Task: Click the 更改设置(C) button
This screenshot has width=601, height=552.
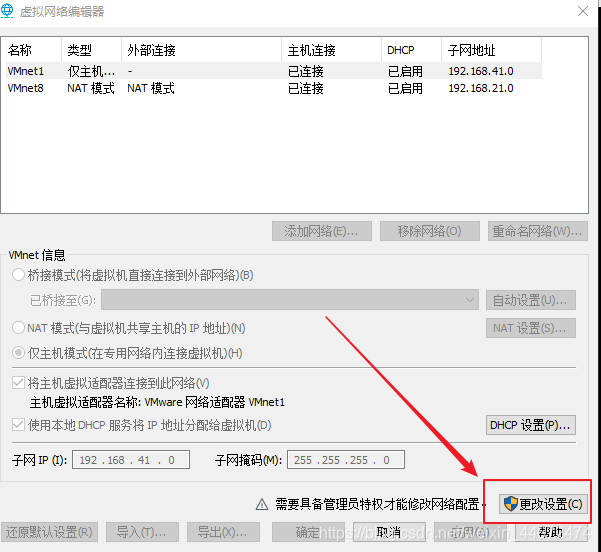Action: coord(543,504)
